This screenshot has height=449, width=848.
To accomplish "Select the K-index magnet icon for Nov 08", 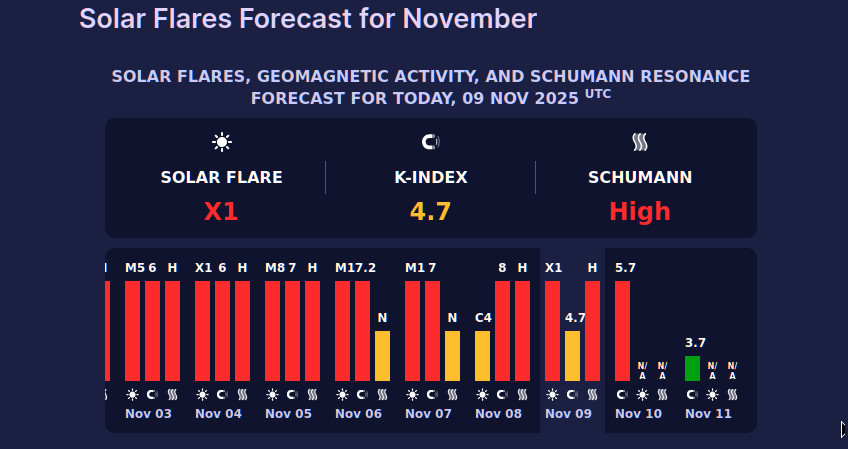I will (x=502, y=395).
